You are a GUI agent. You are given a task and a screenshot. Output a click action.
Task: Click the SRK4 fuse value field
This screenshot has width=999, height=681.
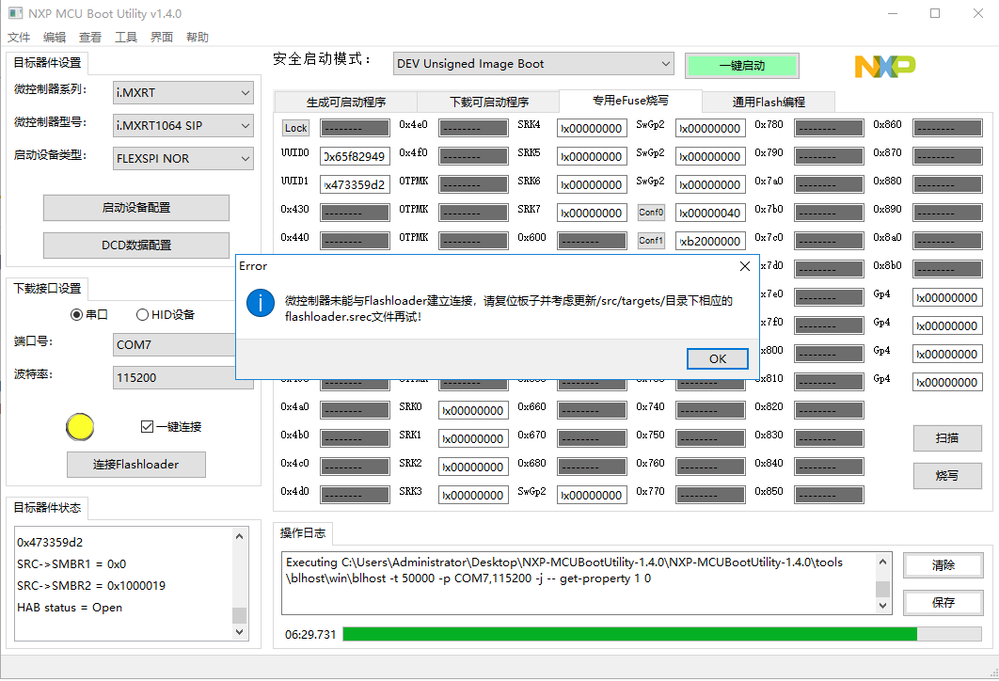592,129
